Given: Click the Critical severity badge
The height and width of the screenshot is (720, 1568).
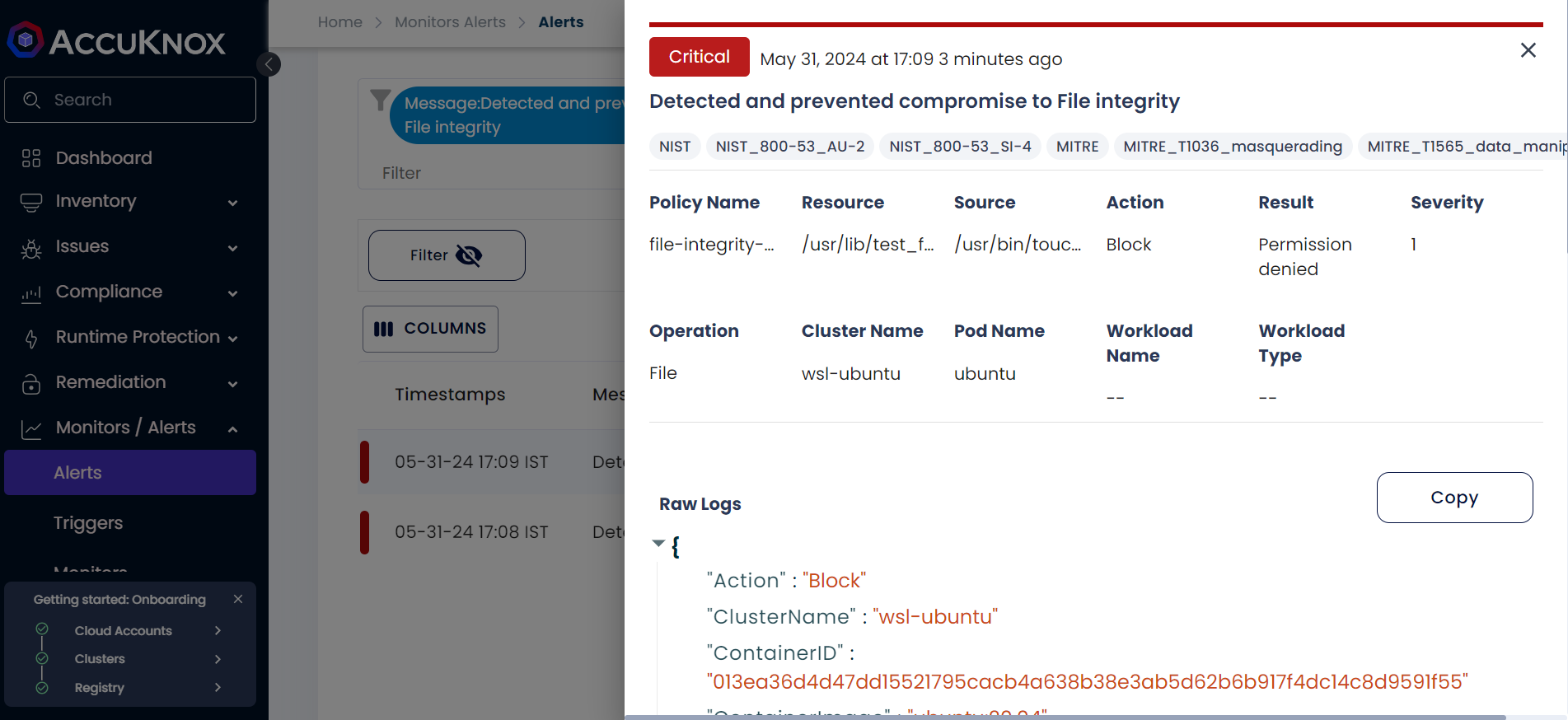Looking at the screenshot, I should click(699, 57).
